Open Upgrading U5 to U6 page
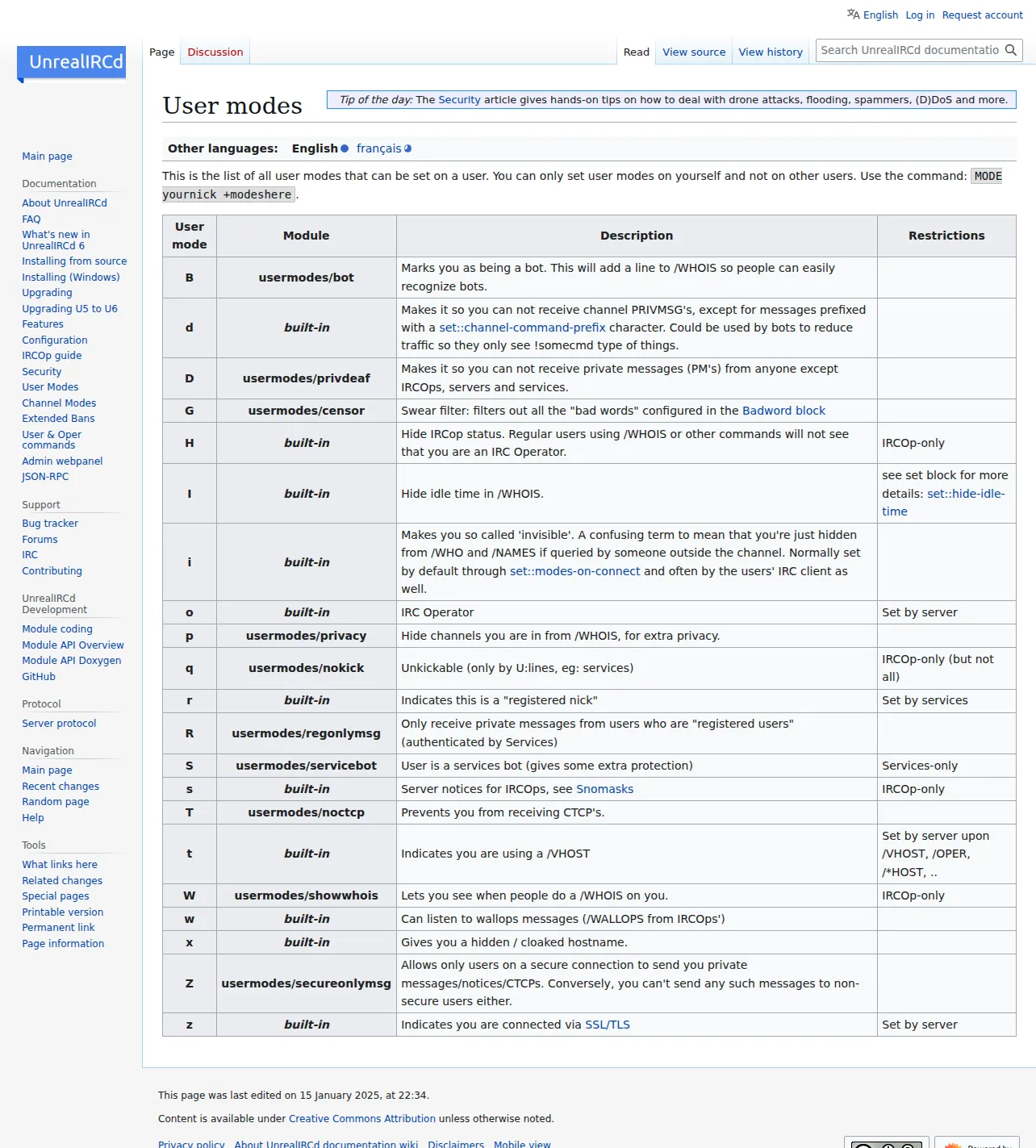This screenshot has height=1148, width=1036. tap(69, 309)
